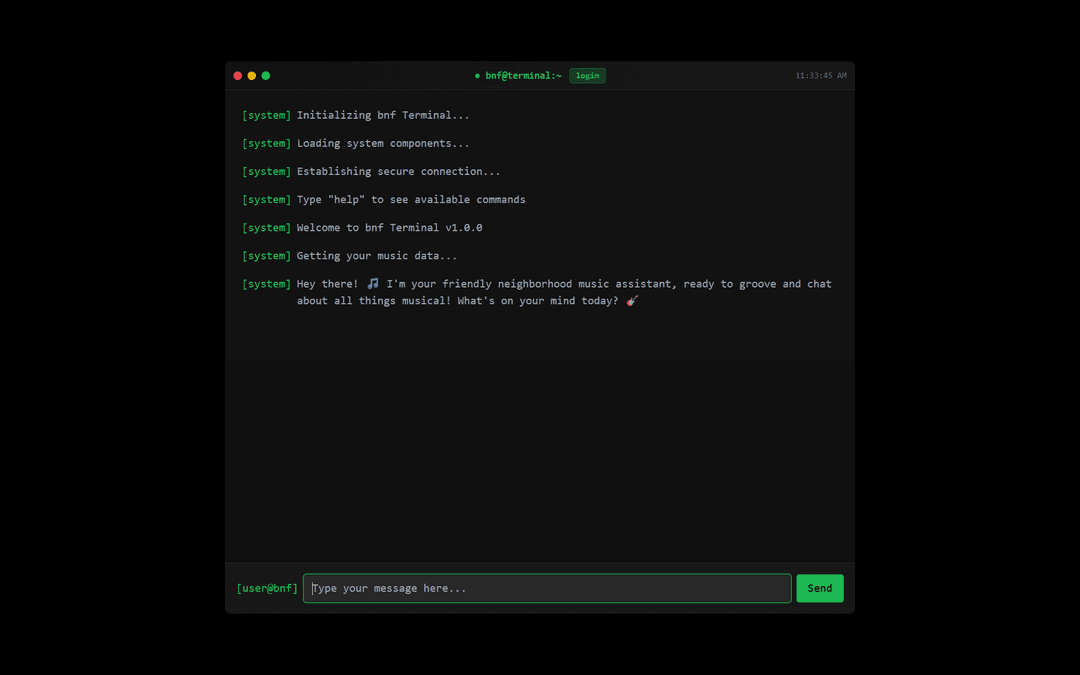Click the 'Type "help"' commands hint line
Viewport: 1080px width, 675px height.
[410, 199]
